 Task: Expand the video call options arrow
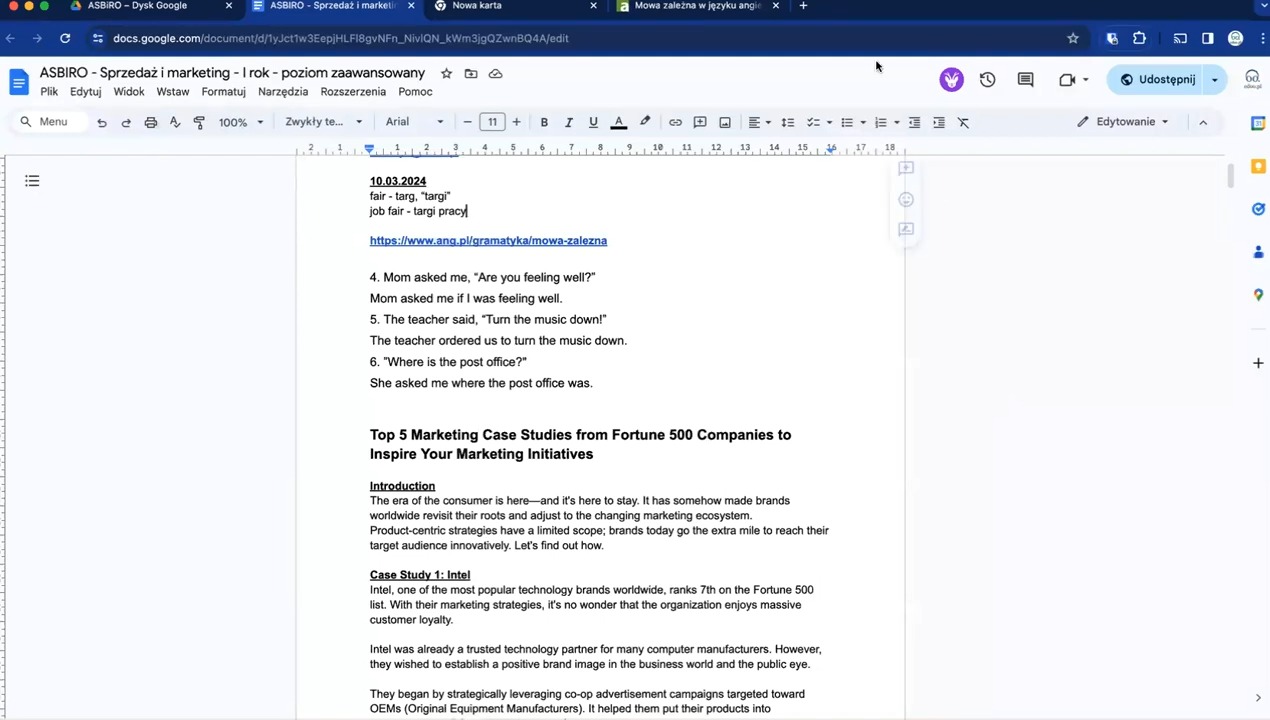click(1086, 80)
